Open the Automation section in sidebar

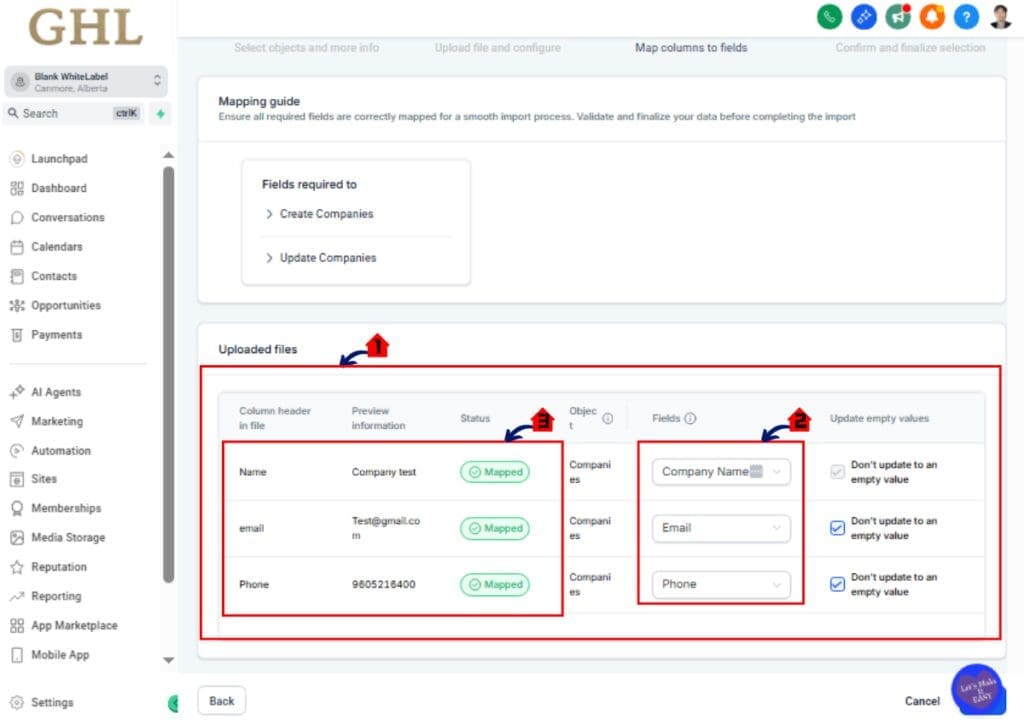click(18, 451)
